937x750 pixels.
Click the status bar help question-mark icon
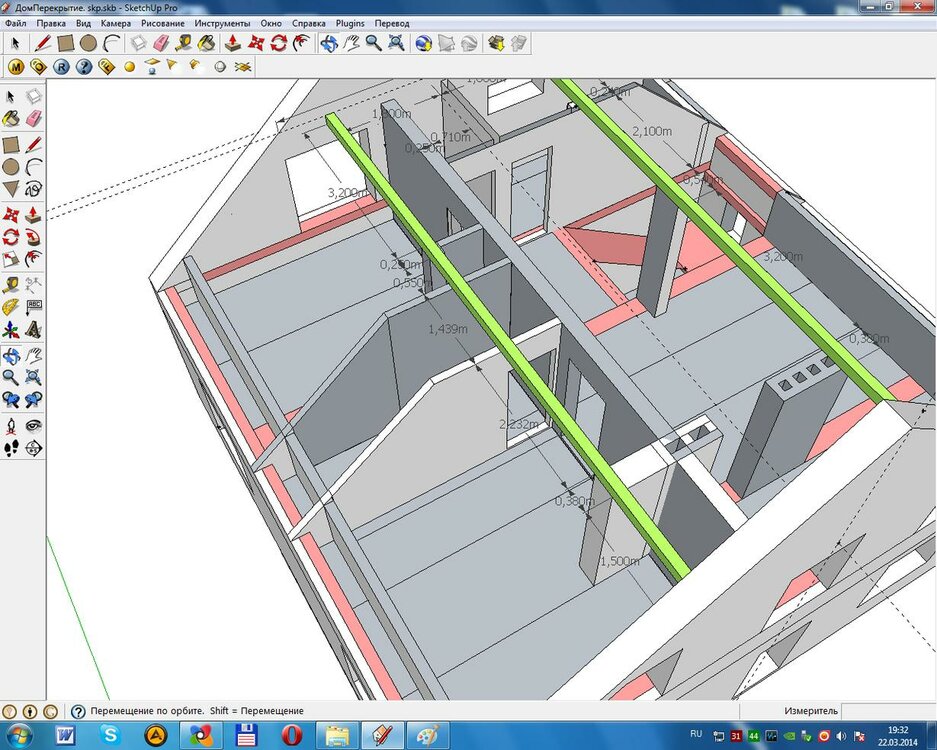point(78,711)
